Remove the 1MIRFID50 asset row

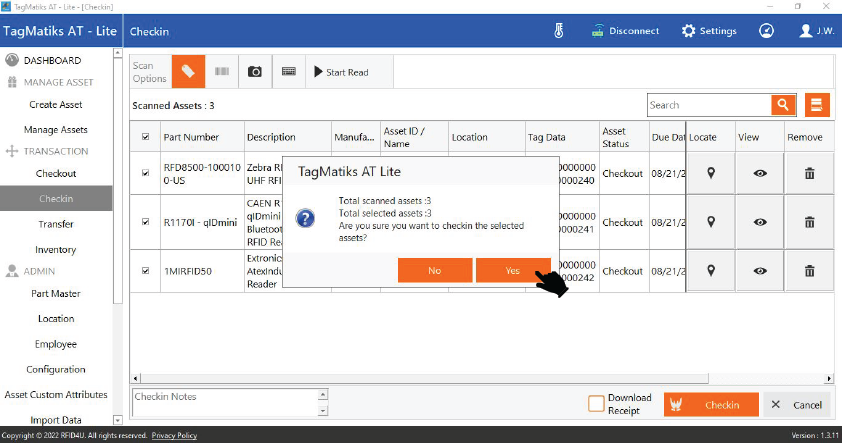(x=809, y=271)
